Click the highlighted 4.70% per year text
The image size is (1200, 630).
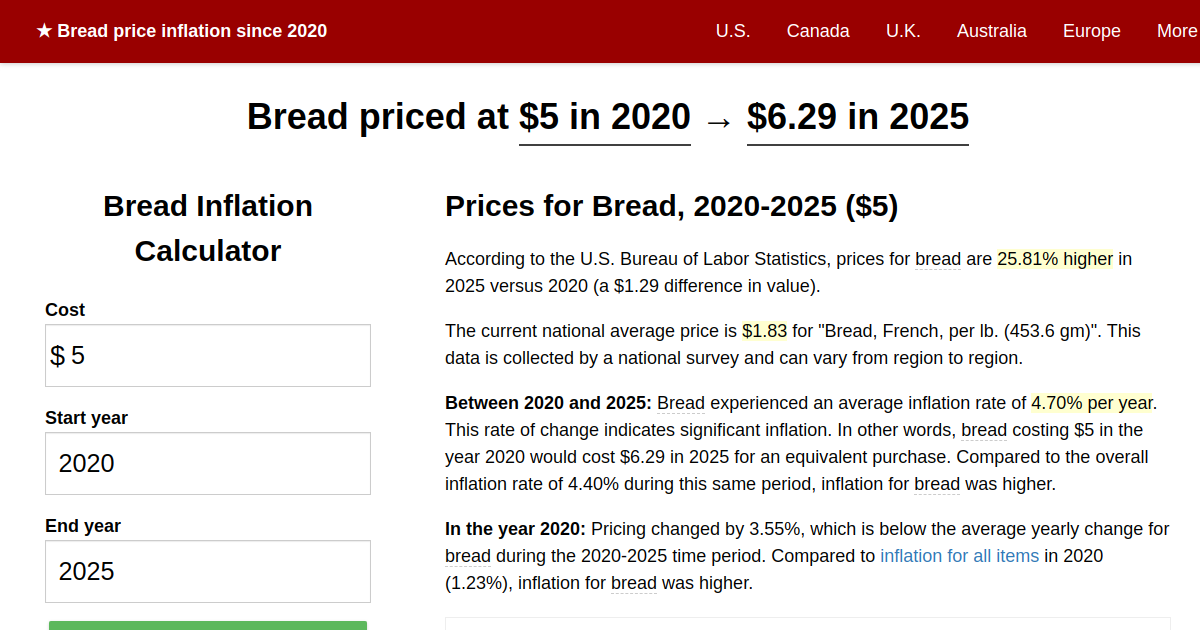click(x=1090, y=403)
